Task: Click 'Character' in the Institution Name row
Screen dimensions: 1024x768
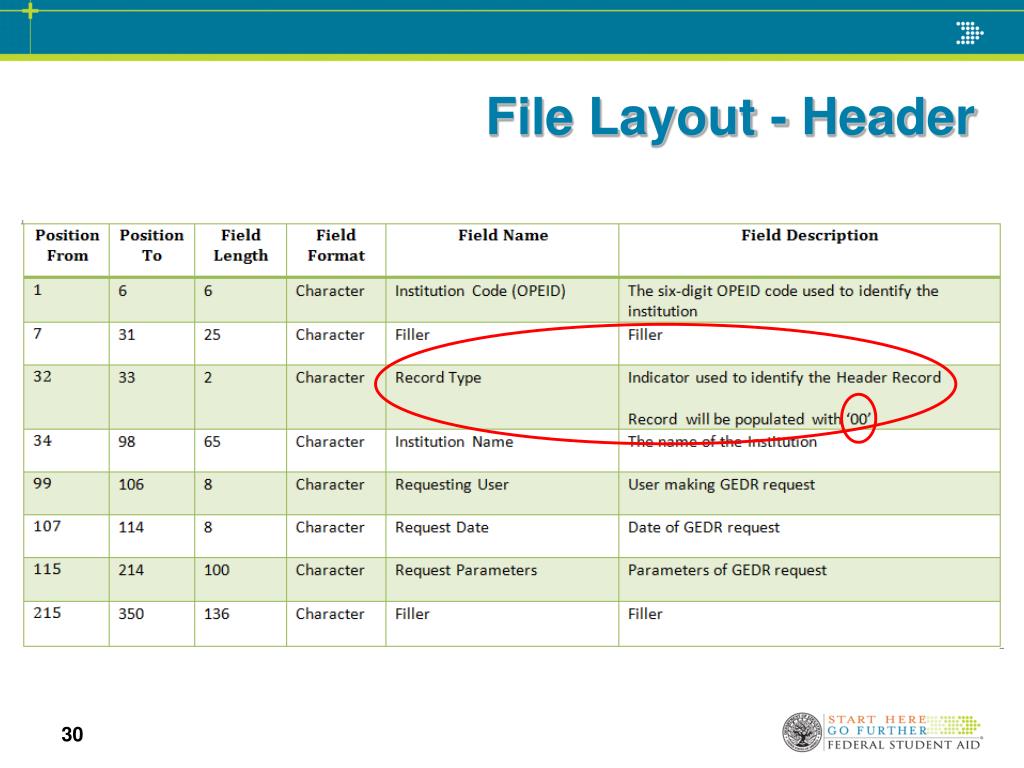Action: click(330, 442)
